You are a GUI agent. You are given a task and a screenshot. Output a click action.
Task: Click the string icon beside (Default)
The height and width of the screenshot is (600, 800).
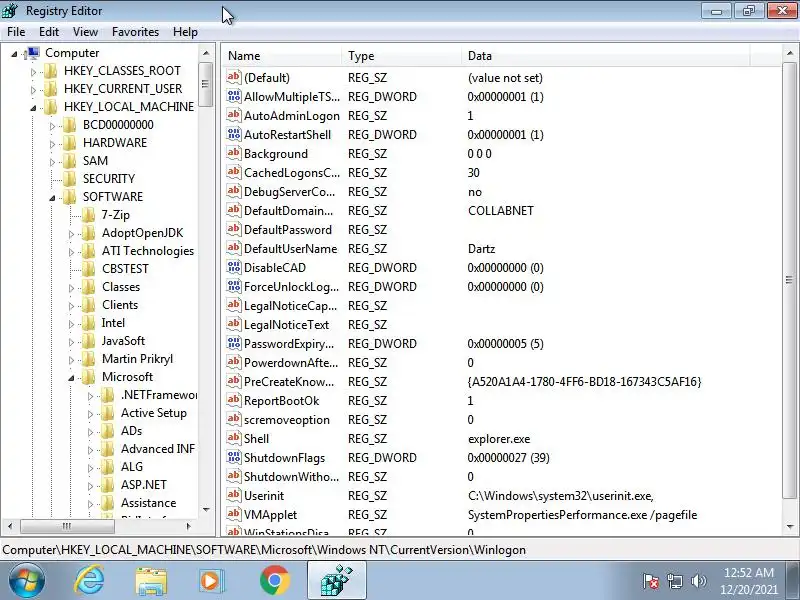(234, 77)
